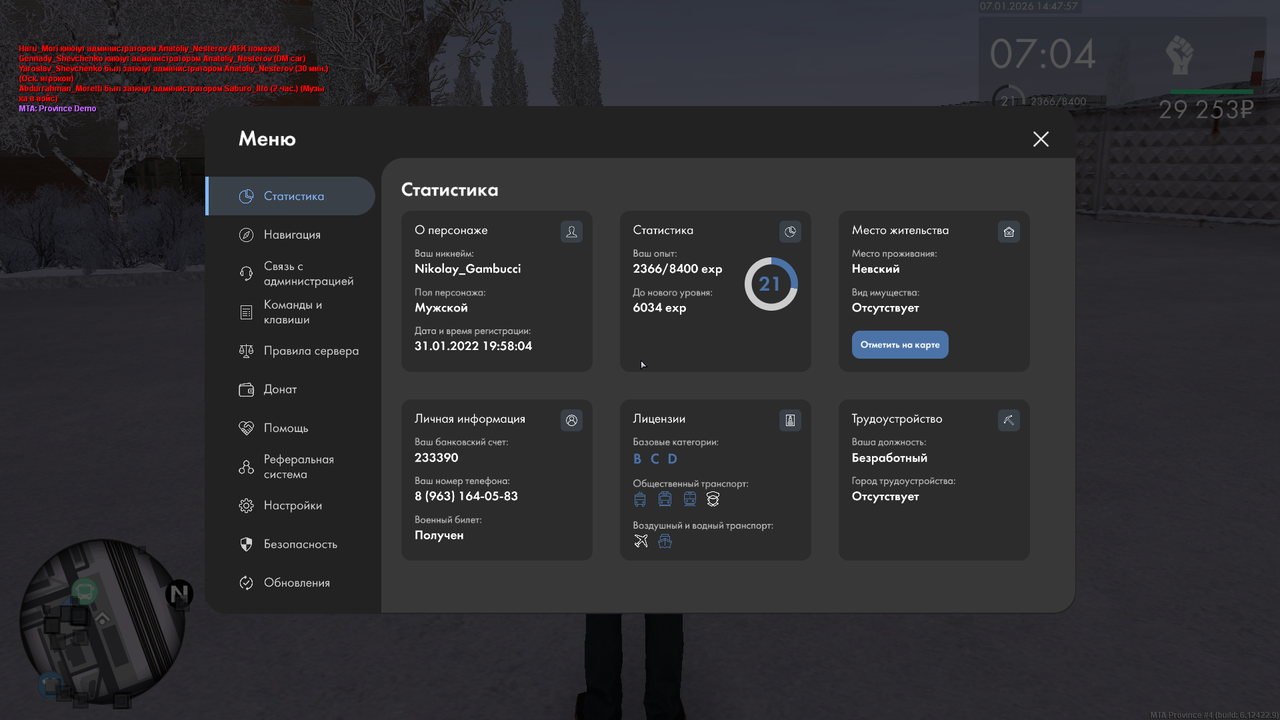This screenshot has width=1280, height=720.
Task: Click the pickaxe icon on Трудоустройство card
Action: (1008, 420)
